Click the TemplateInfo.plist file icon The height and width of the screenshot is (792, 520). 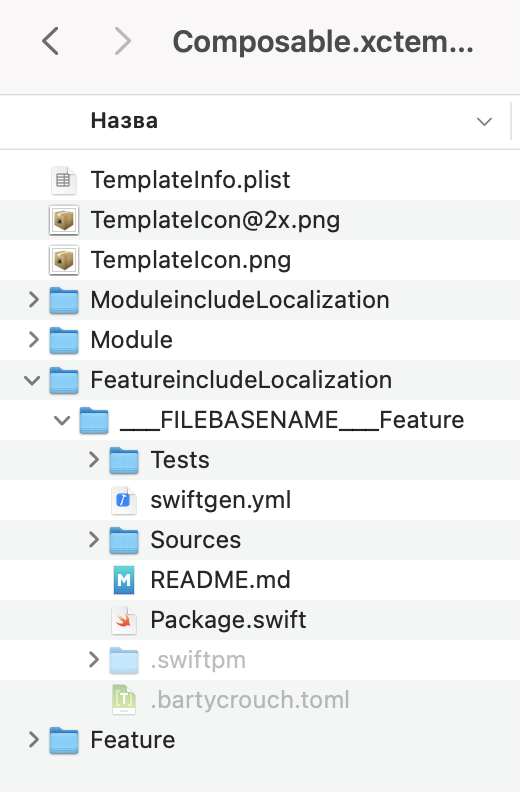point(64,180)
